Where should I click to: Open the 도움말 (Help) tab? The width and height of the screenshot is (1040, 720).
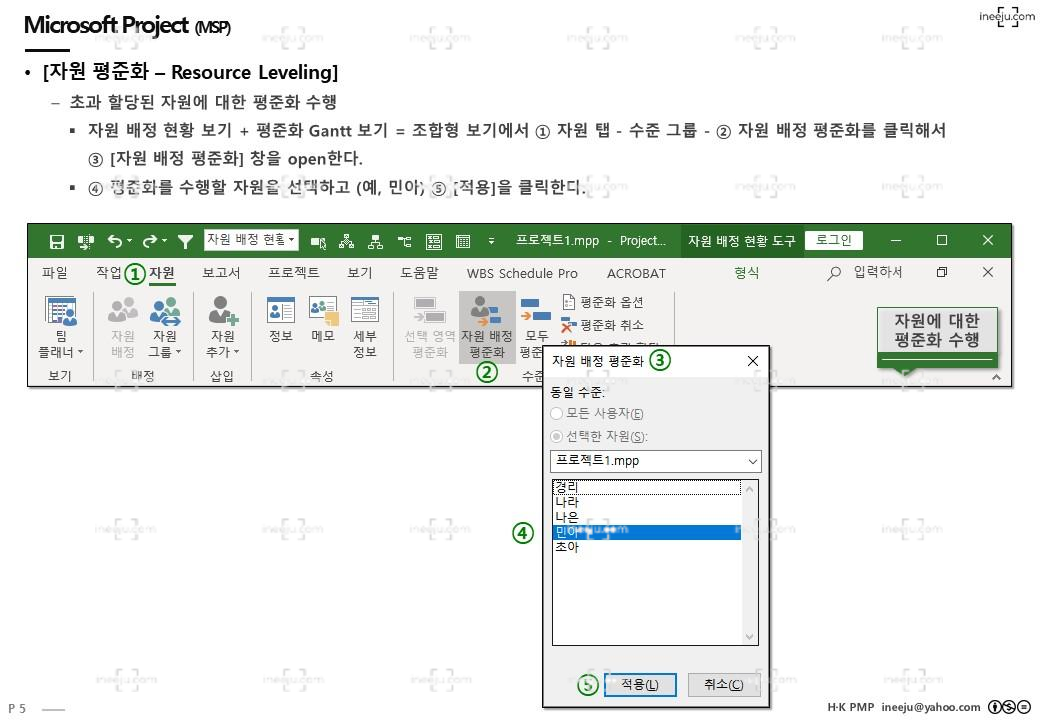419,273
